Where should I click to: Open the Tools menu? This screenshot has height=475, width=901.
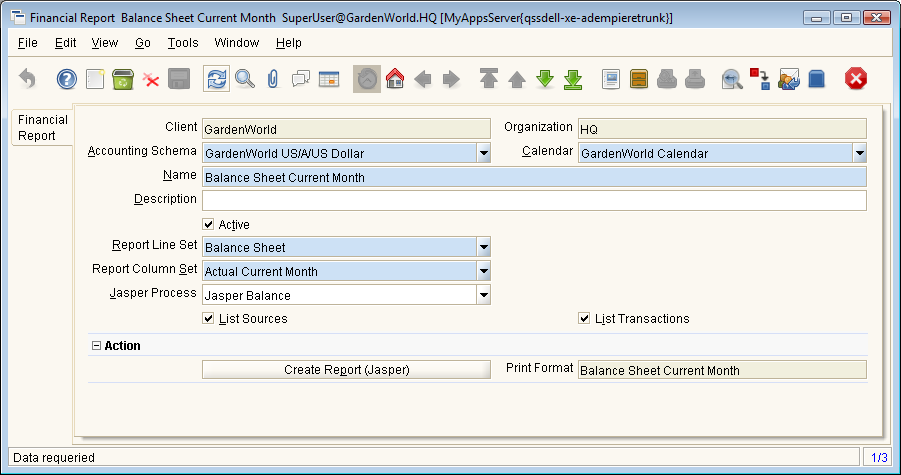pos(183,43)
